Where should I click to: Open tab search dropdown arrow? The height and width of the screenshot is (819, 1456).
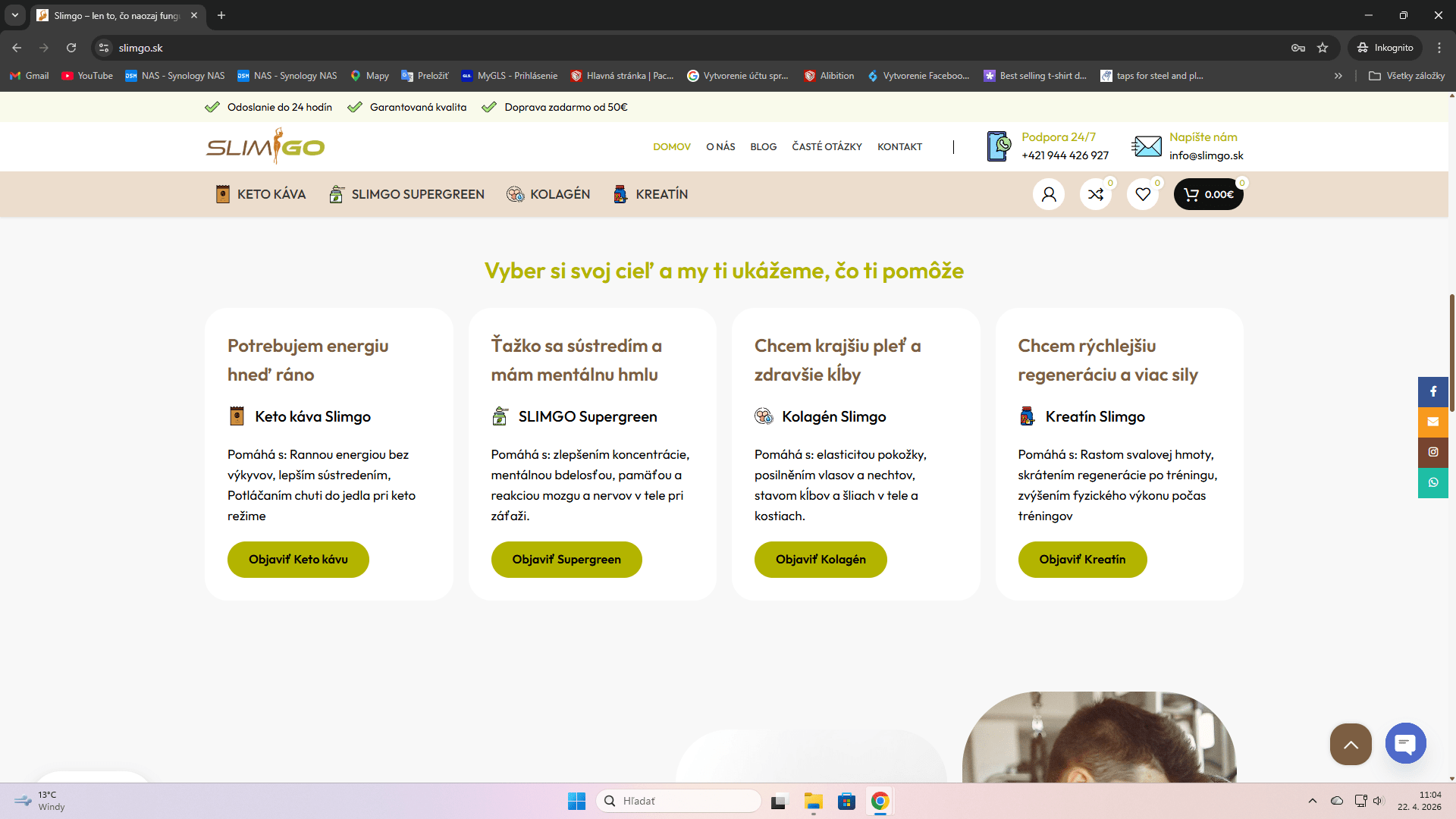coord(14,15)
